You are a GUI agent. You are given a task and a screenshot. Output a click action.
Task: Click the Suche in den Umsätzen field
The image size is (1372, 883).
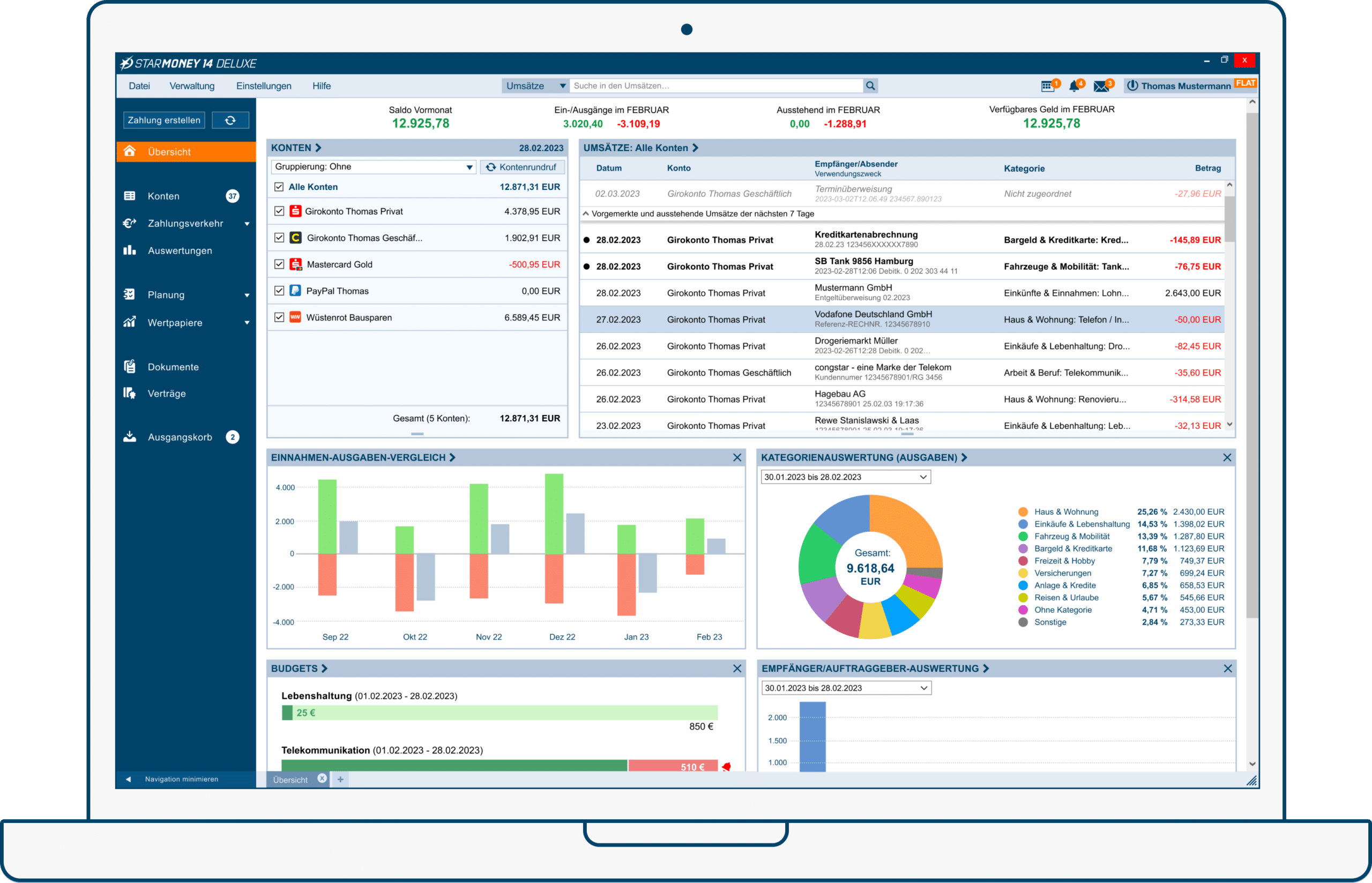pyautogui.click(x=717, y=85)
